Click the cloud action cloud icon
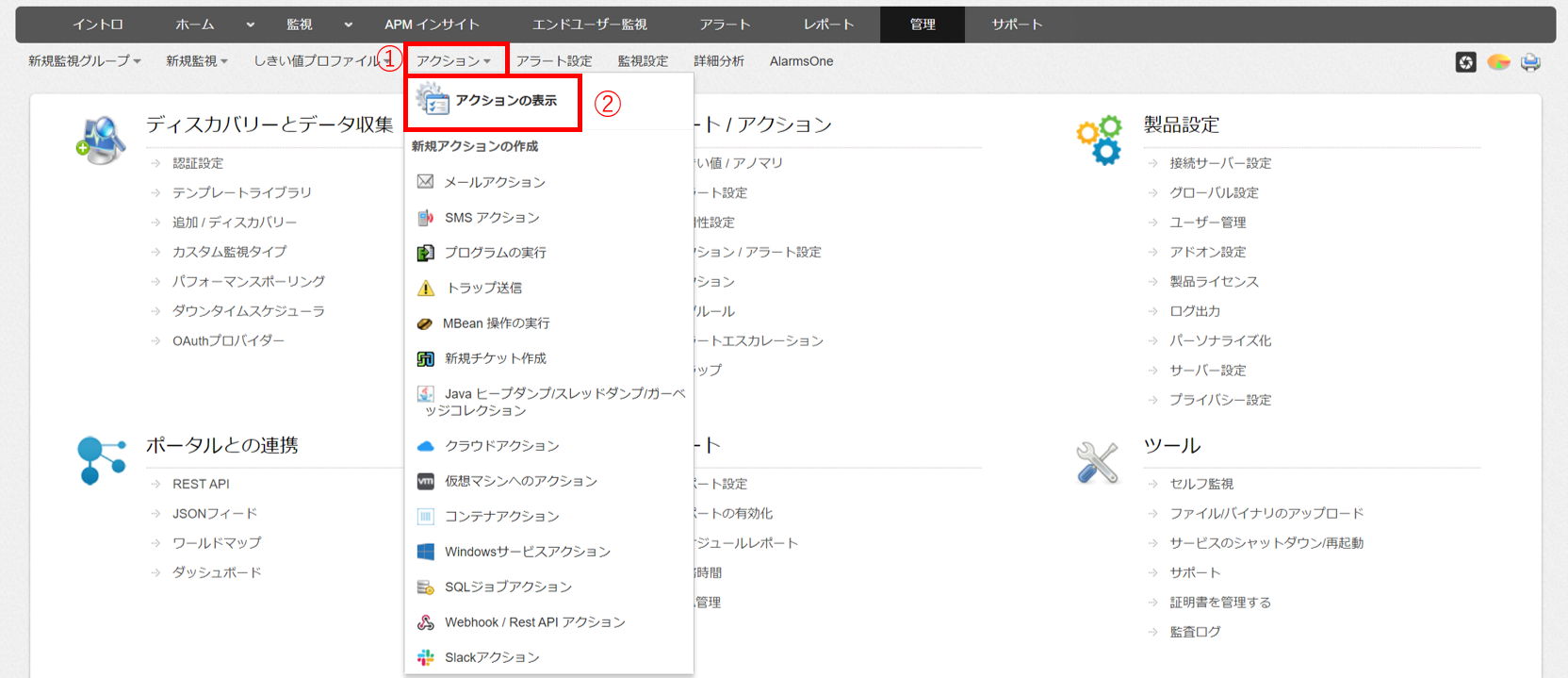The height and width of the screenshot is (678, 1568). (425, 446)
